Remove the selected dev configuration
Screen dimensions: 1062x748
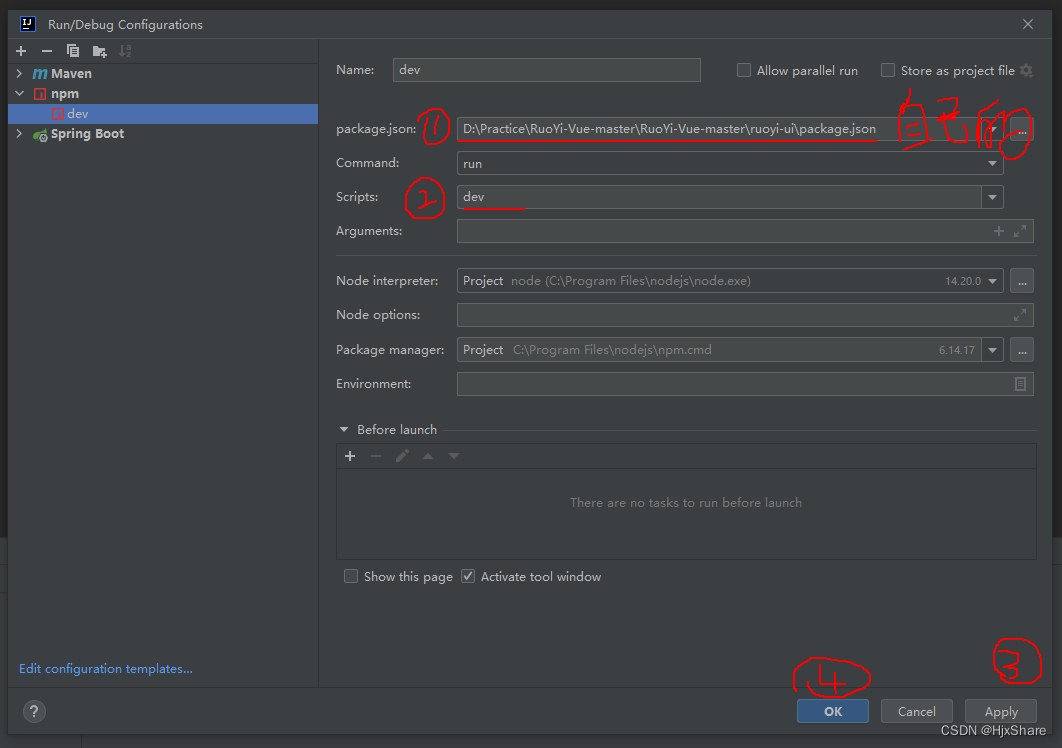tap(46, 50)
